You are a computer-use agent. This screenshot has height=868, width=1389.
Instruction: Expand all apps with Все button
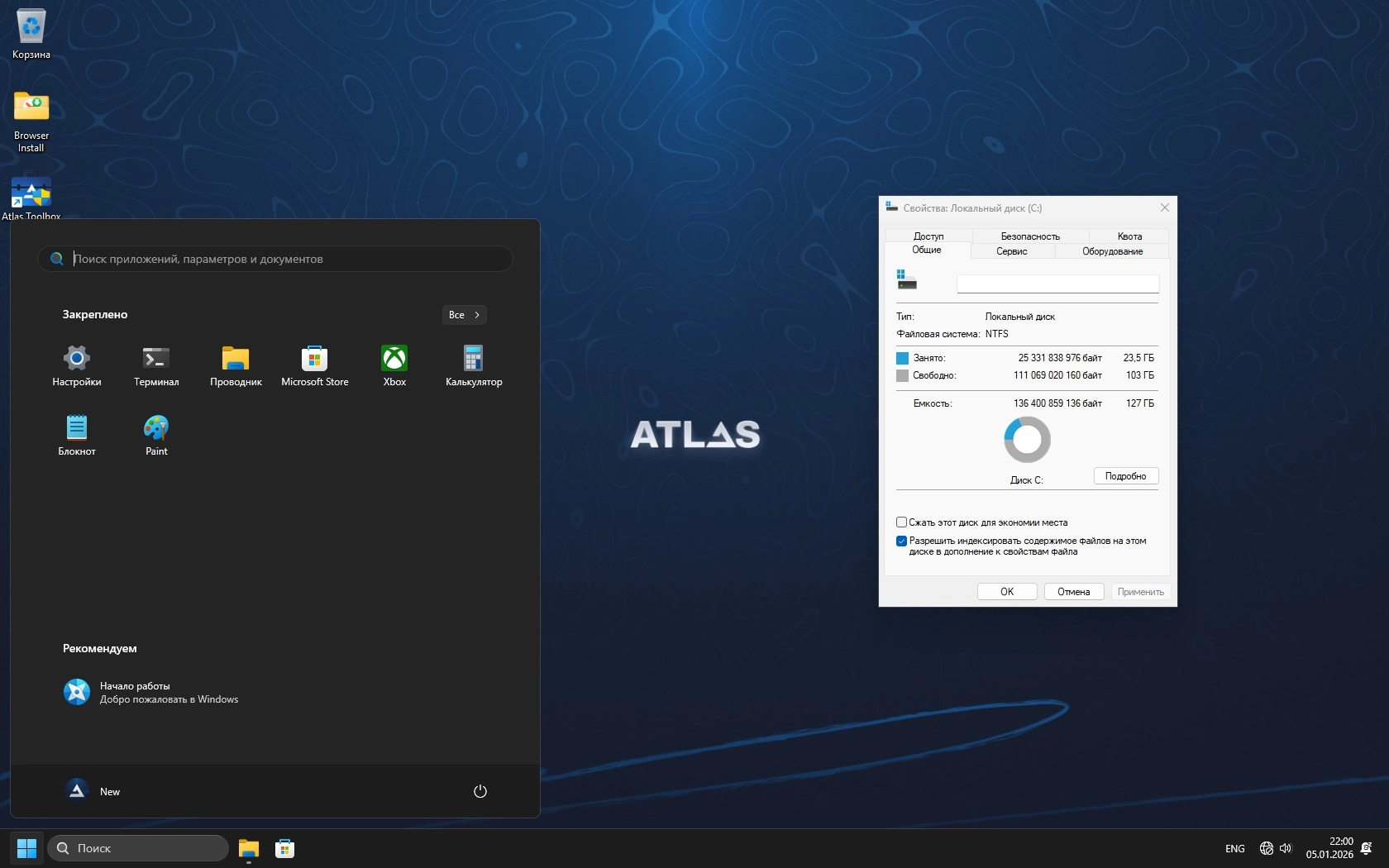tap(464, 315)
